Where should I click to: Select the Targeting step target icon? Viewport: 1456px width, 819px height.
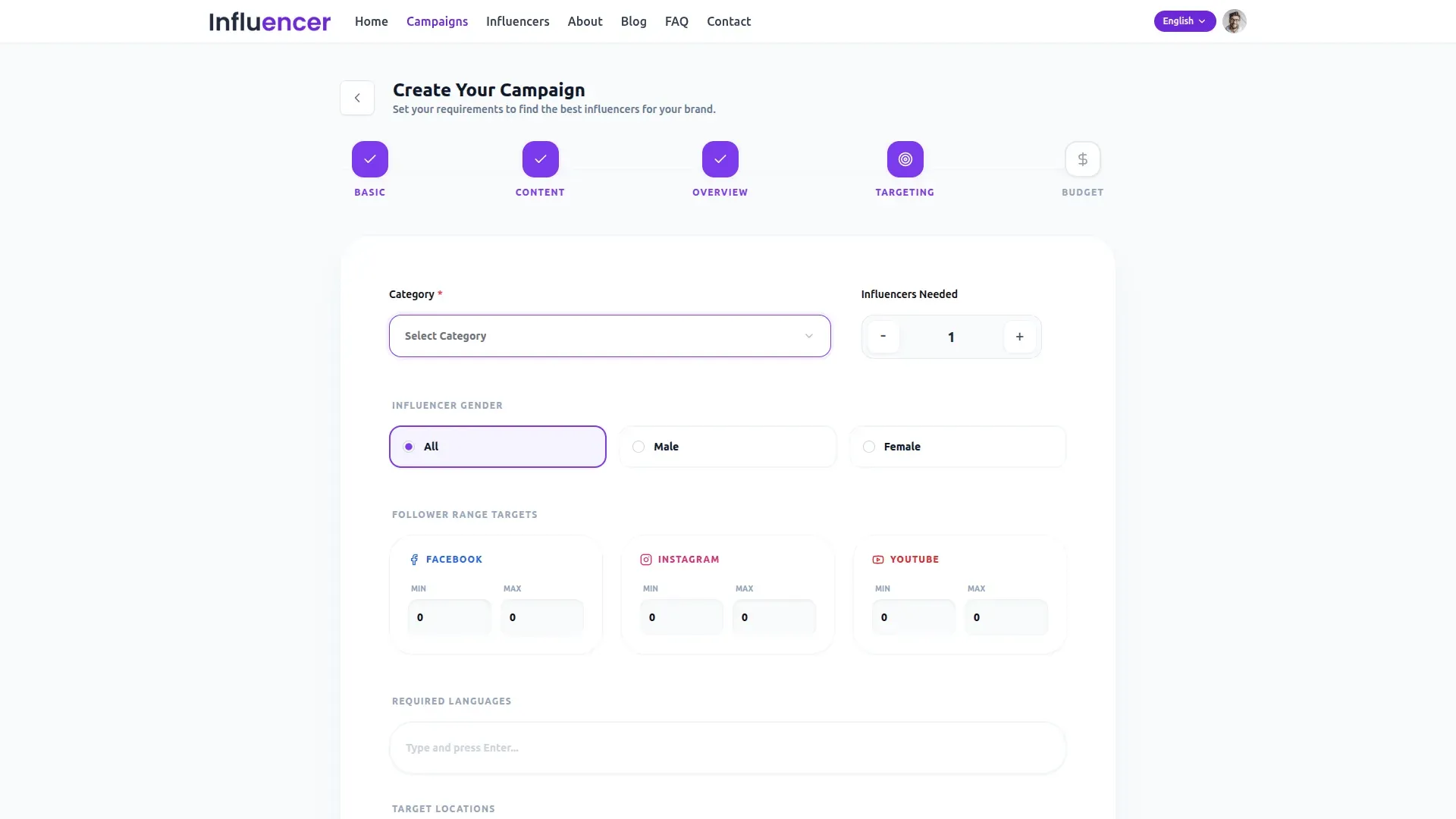click(x=905, y=159)
